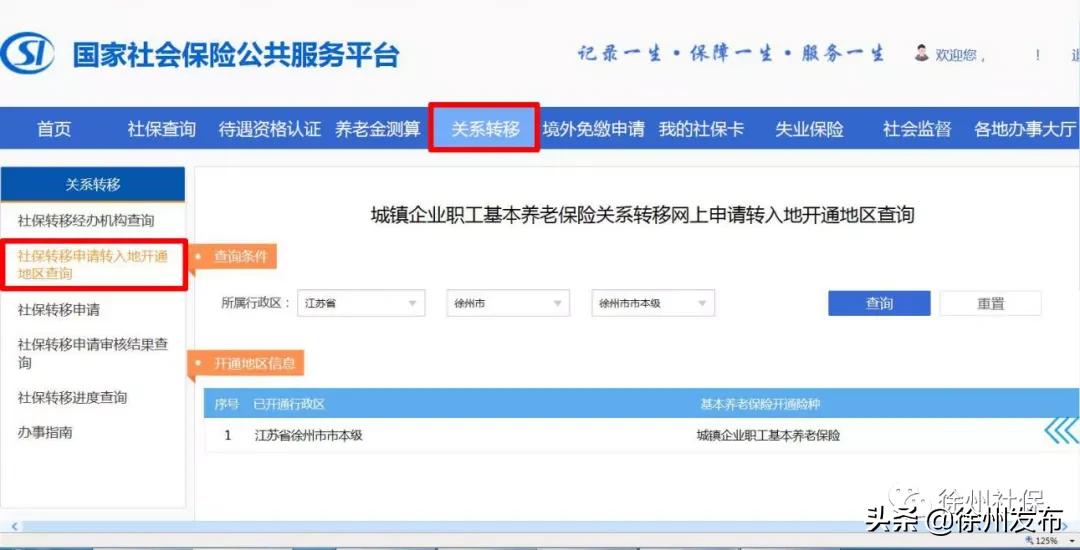This screenshot has height=550, width=1080.
Task: Open the 境外免缴申请 tab
Action: click(594, 129)
